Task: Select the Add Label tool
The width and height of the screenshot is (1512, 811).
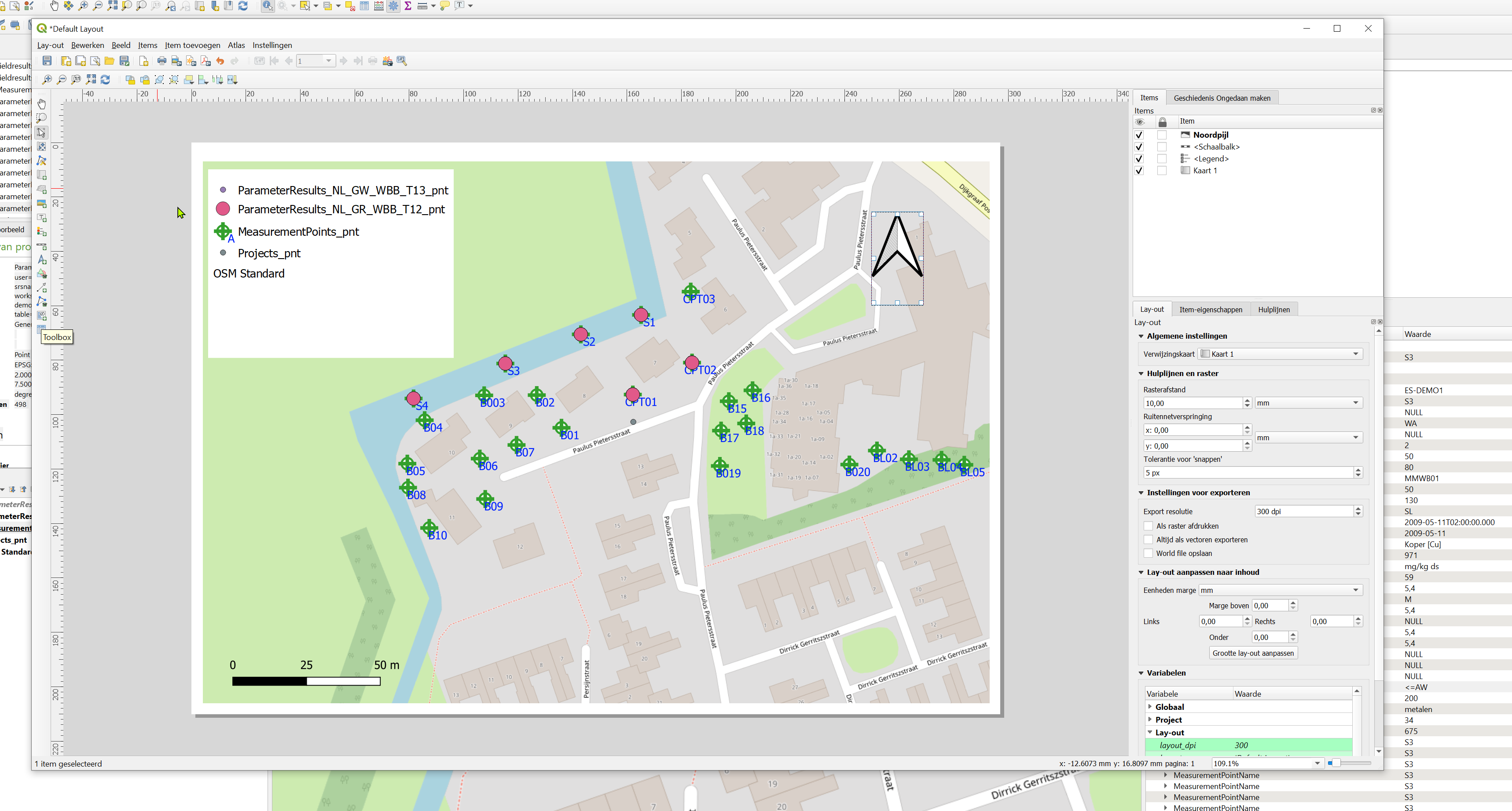Action: (41, 218)
